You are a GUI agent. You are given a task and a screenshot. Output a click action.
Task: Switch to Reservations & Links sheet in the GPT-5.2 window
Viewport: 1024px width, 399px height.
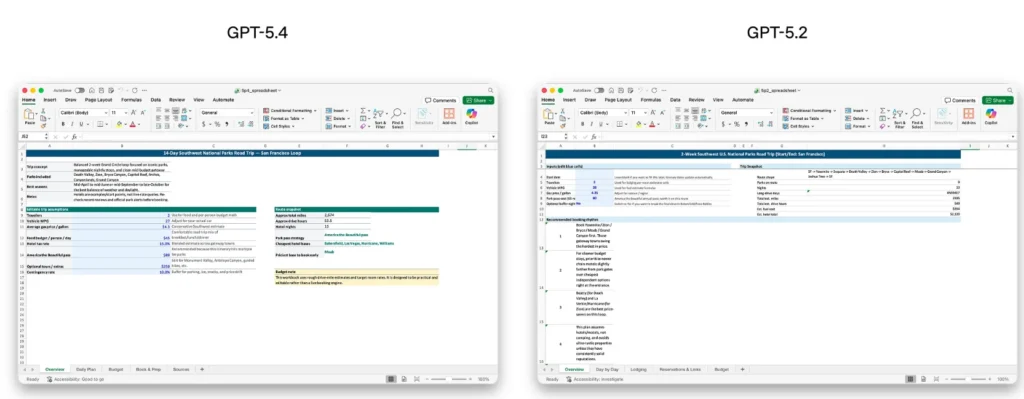coord(679,369)
